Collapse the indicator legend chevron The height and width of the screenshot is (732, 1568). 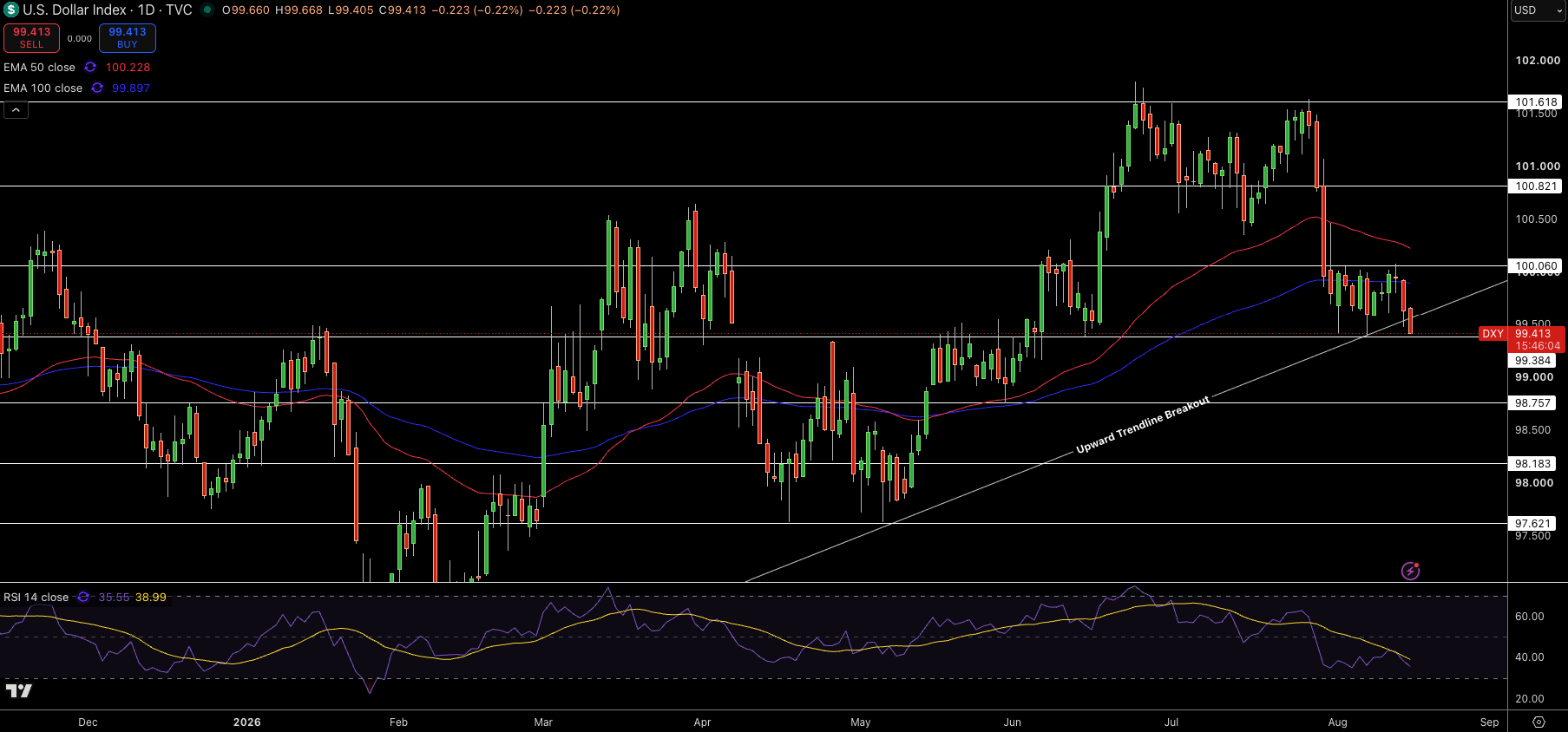coord(16,110)
